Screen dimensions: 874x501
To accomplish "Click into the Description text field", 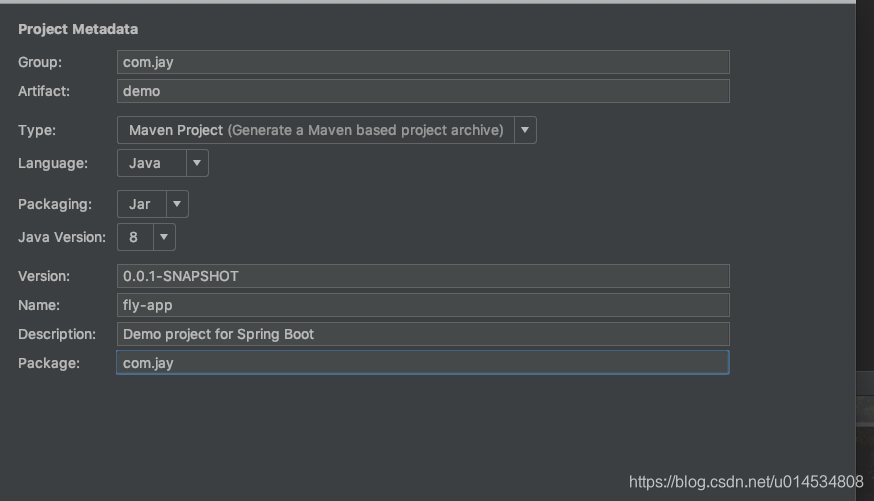I will [422, 334].
